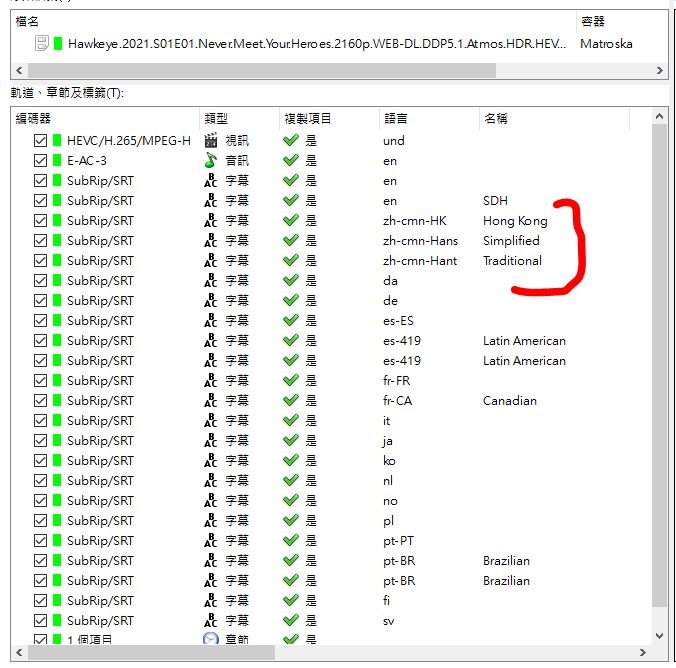Viewport: 676px width, 668px height.
Task: Click the left arrow of the file list scrollbar
Action: pos(19,70)
